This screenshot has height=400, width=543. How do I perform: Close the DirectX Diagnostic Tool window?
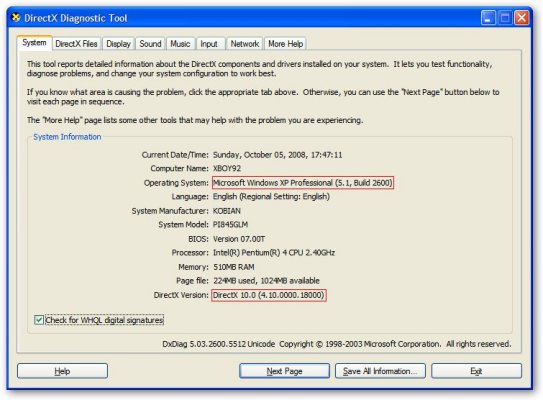tap(521, 18)
